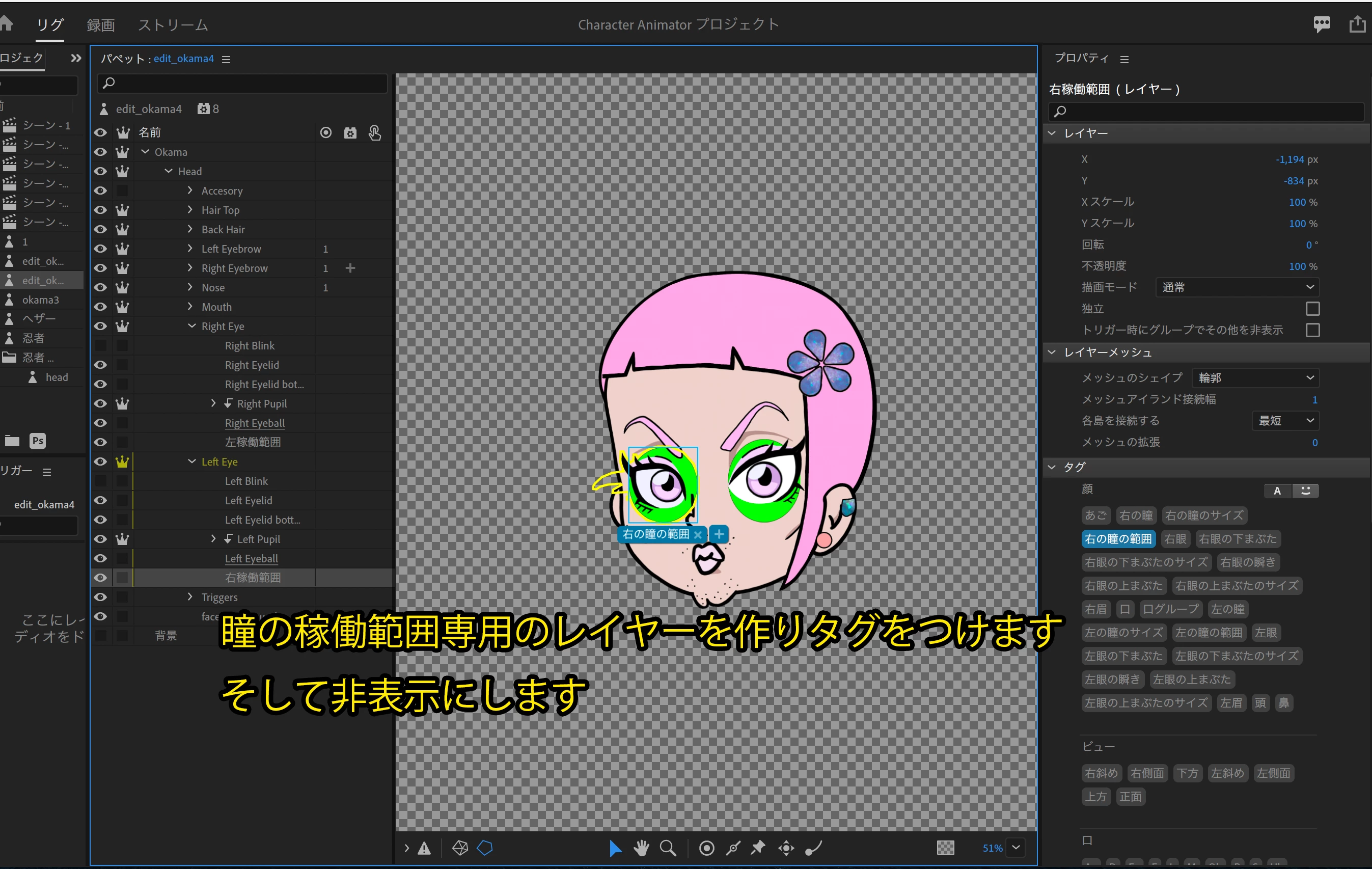Enable the 独立 (independent) checkbox
Viewport: 1372px width, 869px height.
tap(1312, 308)
